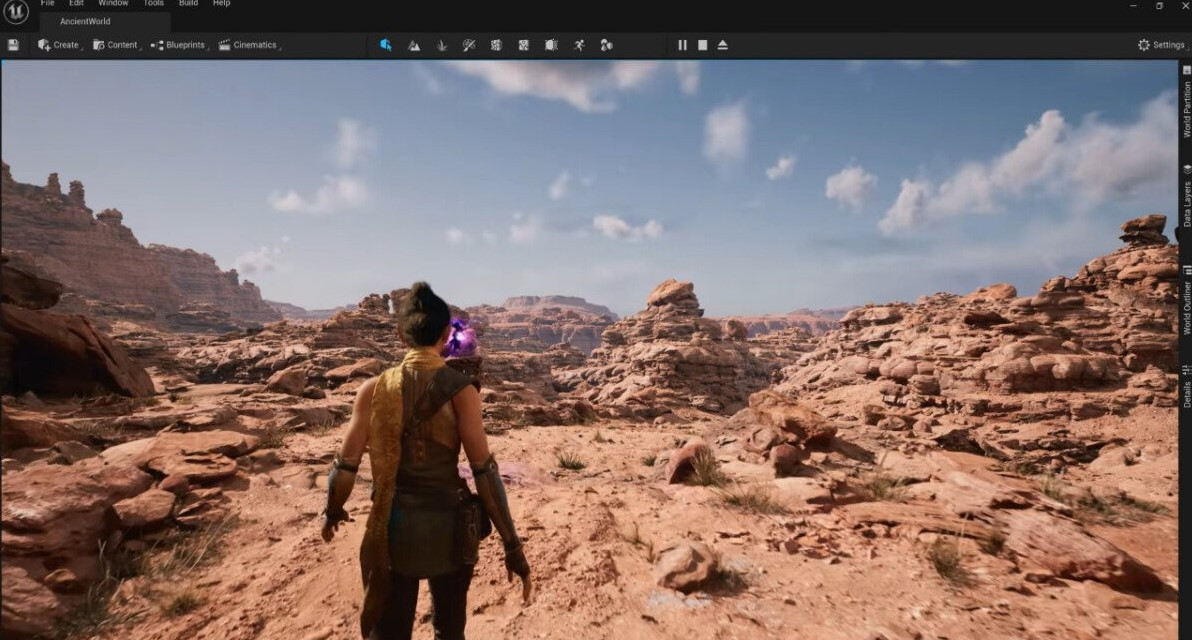
Task: Expand the Cinematics dropdown
Action: click(252, 44)
